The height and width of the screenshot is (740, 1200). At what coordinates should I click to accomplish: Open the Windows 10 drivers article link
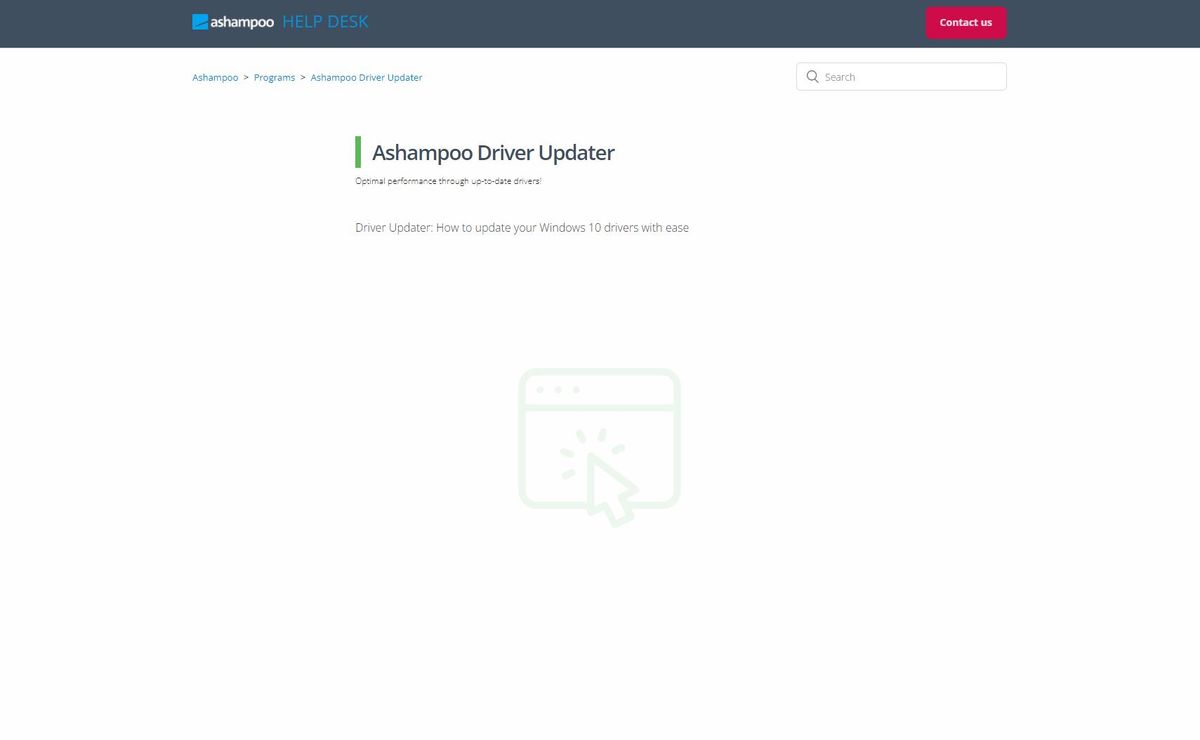pos(521,227)
